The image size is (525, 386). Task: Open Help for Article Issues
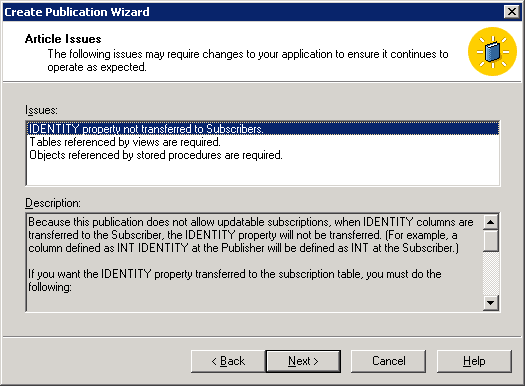[x=474, y=361]
